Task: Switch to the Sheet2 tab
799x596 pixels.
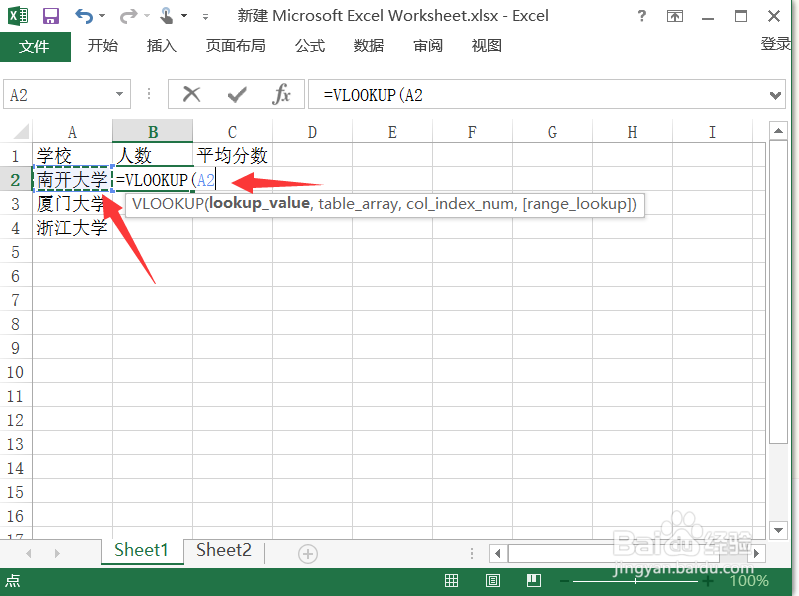Action: click(224, 551)
